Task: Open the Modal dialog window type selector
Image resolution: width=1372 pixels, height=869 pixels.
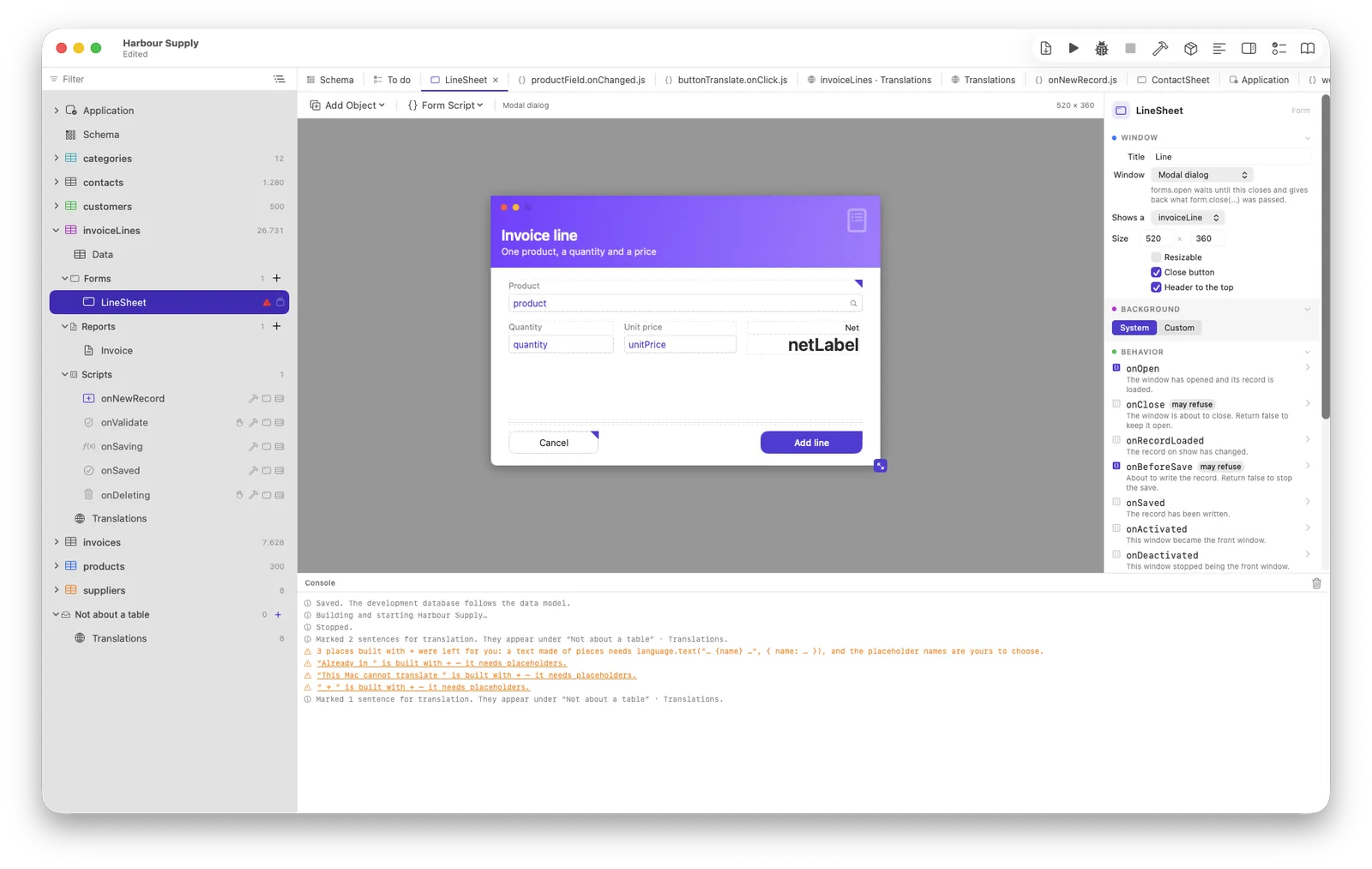Action: (1202, 175)
